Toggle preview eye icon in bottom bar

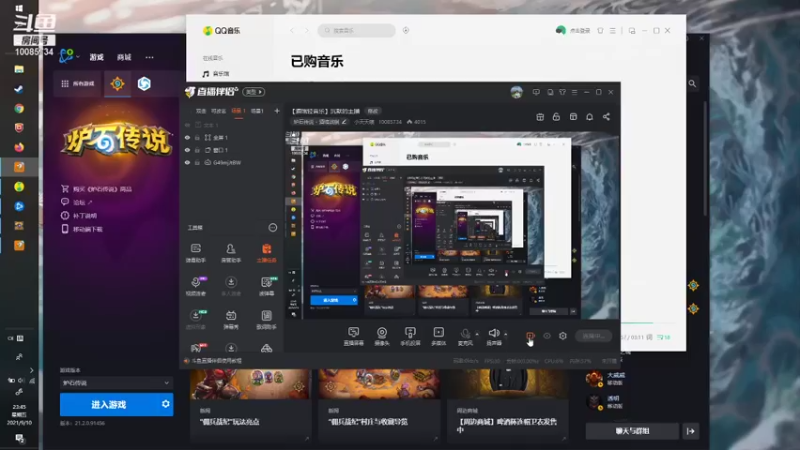(547, 336)
